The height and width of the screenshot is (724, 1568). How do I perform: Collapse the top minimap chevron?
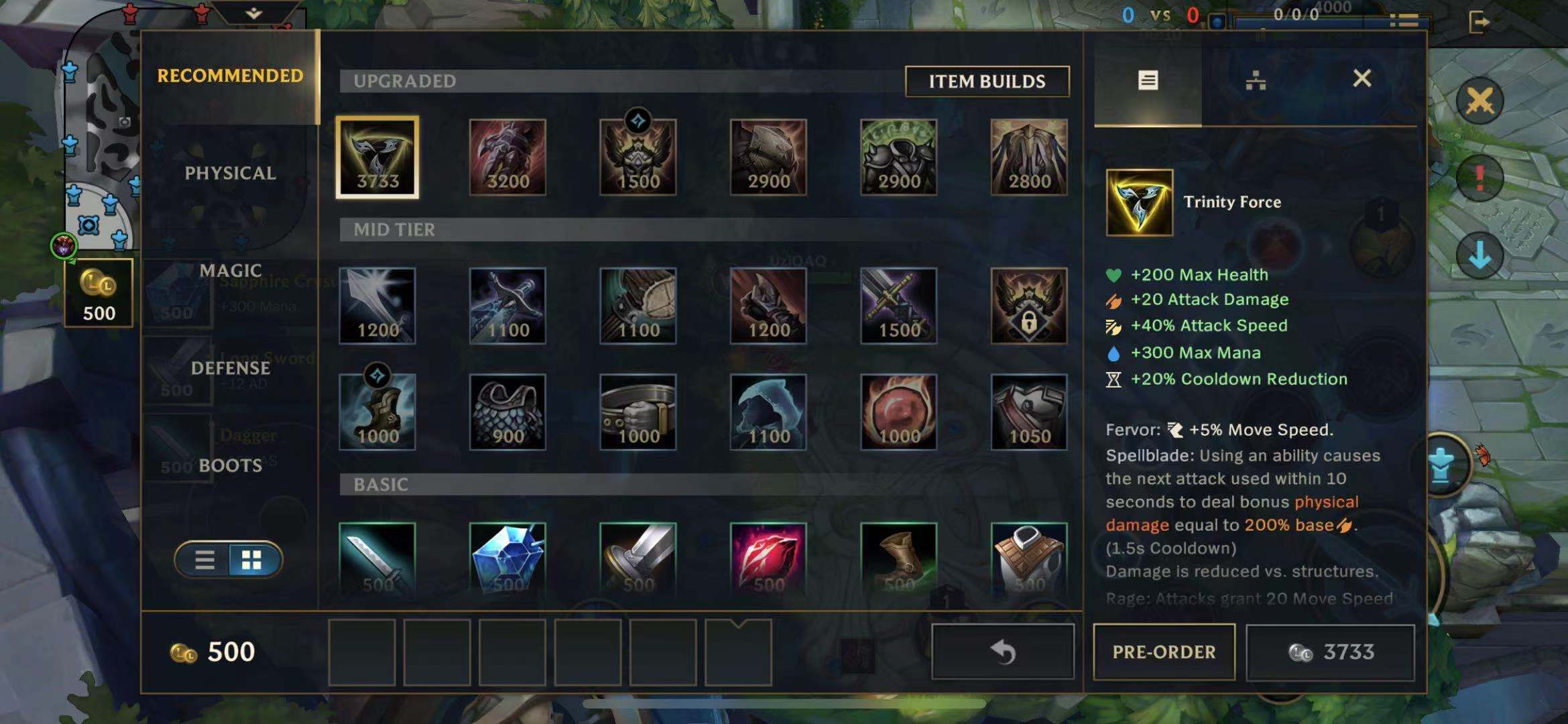coord(253,12)
